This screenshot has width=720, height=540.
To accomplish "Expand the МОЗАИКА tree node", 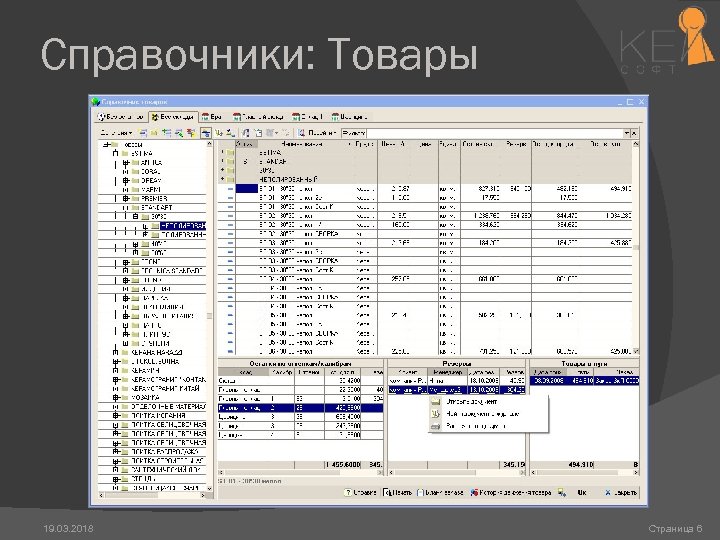I will tap(116, 397).
